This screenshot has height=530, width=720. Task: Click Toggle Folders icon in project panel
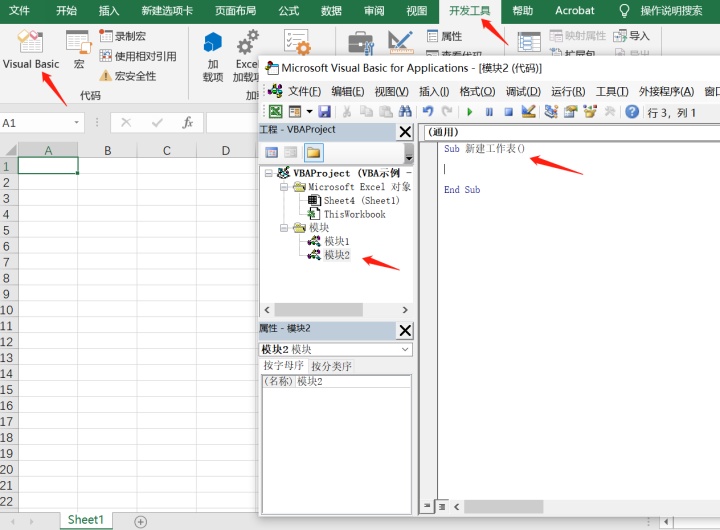[314, 152]
